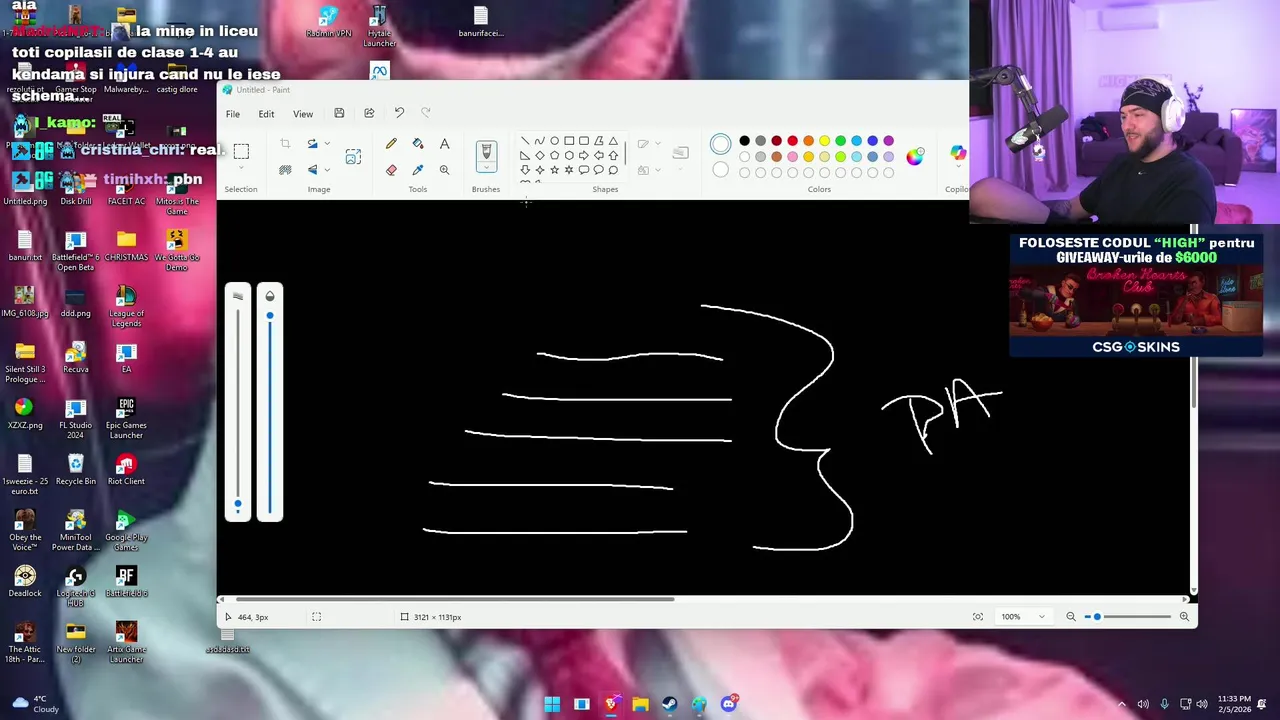Select the League of Legends desktop icon
This screenshot has width=1280, height=720.
point(126,306)
